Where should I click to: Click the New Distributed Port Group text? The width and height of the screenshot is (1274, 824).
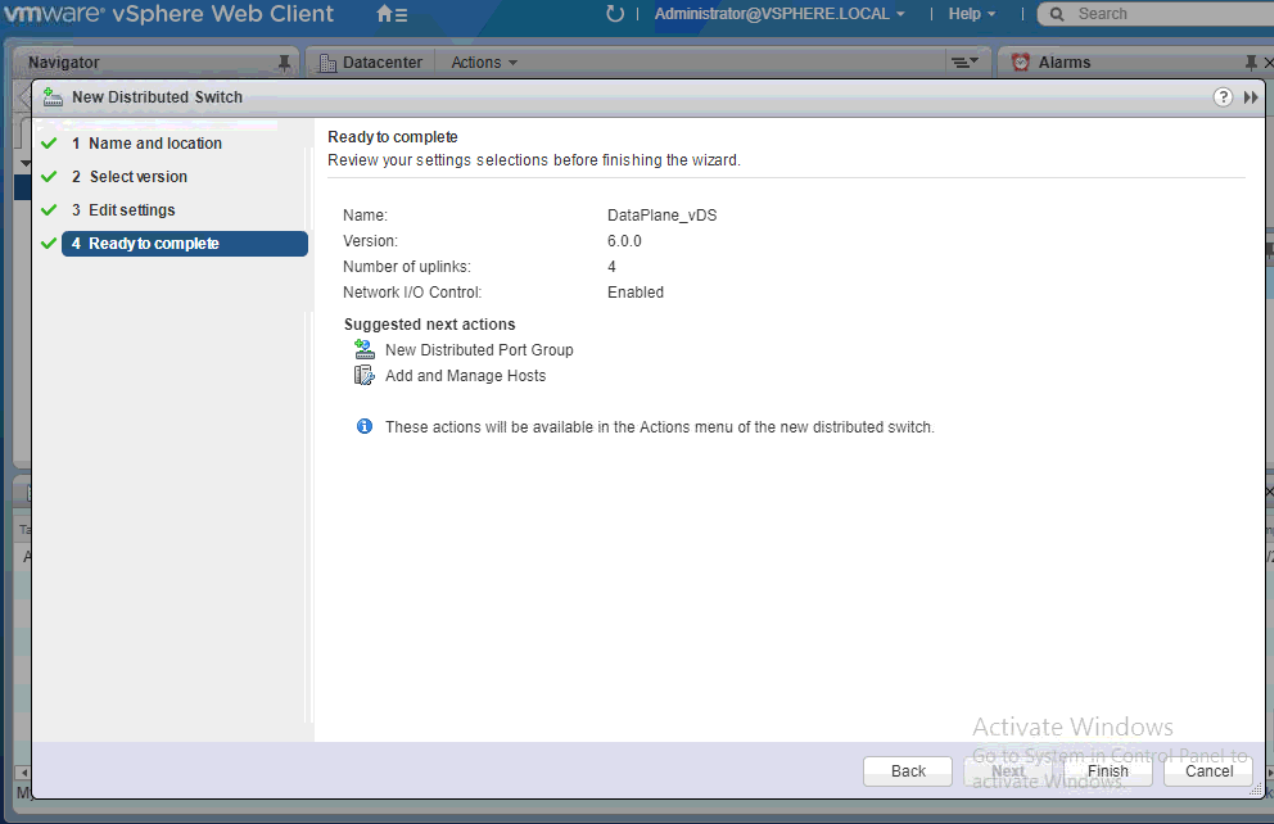click(479, 350)
